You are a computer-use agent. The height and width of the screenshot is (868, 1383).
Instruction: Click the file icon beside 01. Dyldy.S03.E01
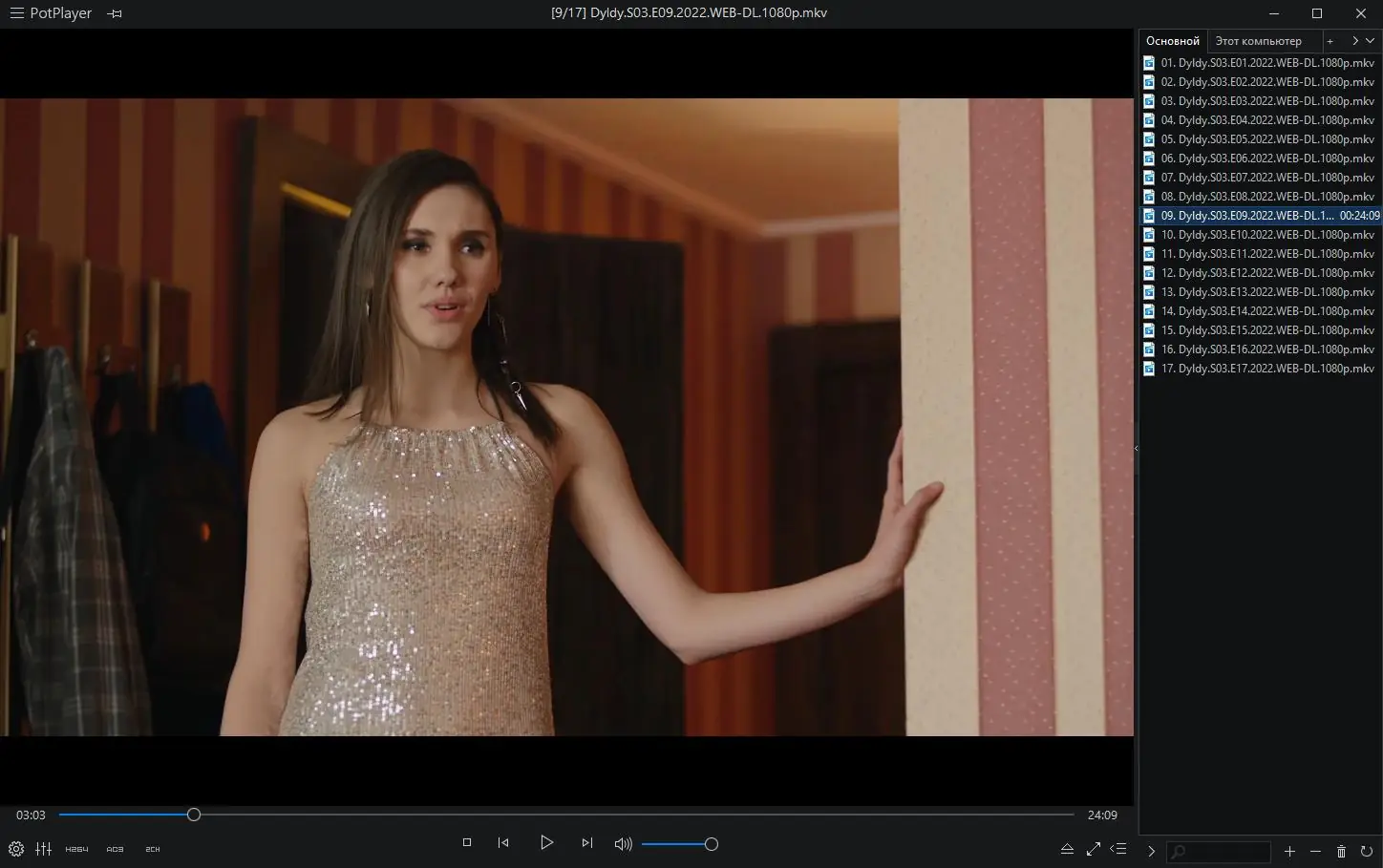point(1149,63)
